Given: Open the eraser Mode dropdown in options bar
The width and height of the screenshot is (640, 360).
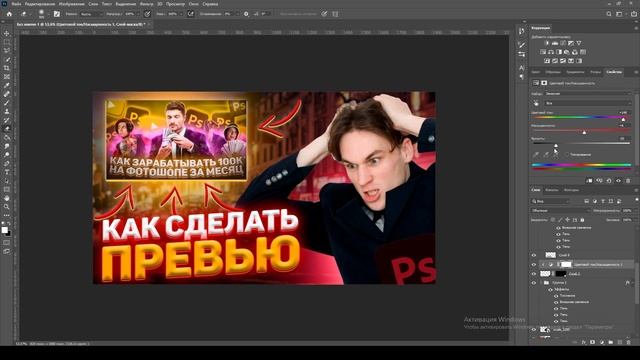Looking at the screenshot, I should pos(91,14).
